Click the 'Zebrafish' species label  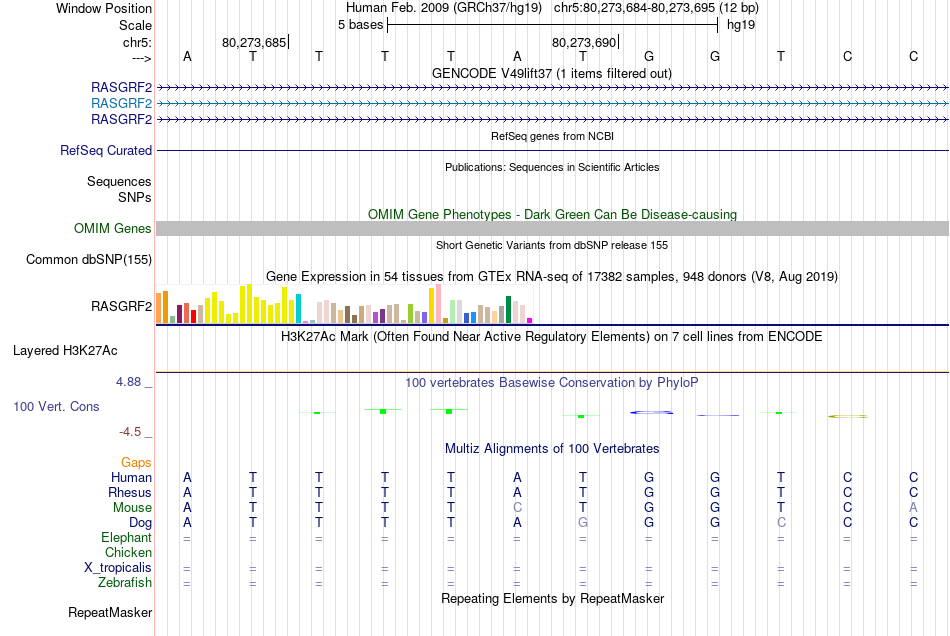click(125, 582)
